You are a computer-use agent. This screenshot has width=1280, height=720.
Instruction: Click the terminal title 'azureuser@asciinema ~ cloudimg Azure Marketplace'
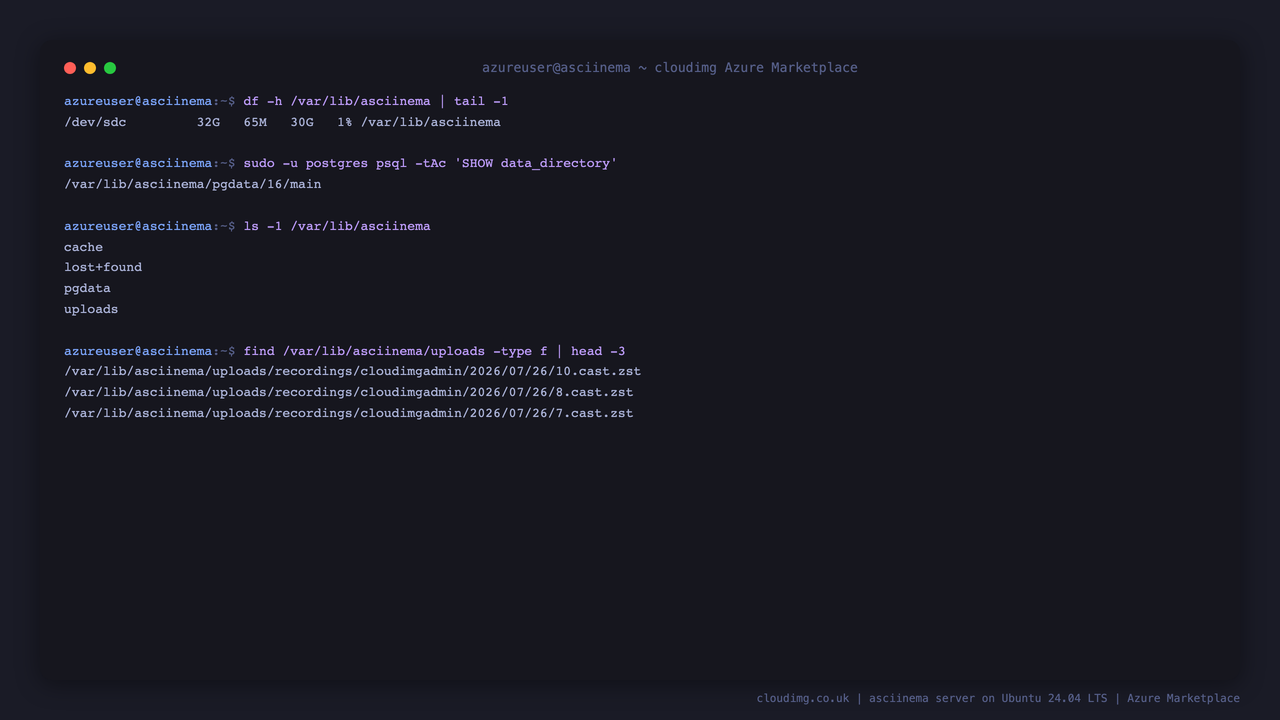[670, 68]
